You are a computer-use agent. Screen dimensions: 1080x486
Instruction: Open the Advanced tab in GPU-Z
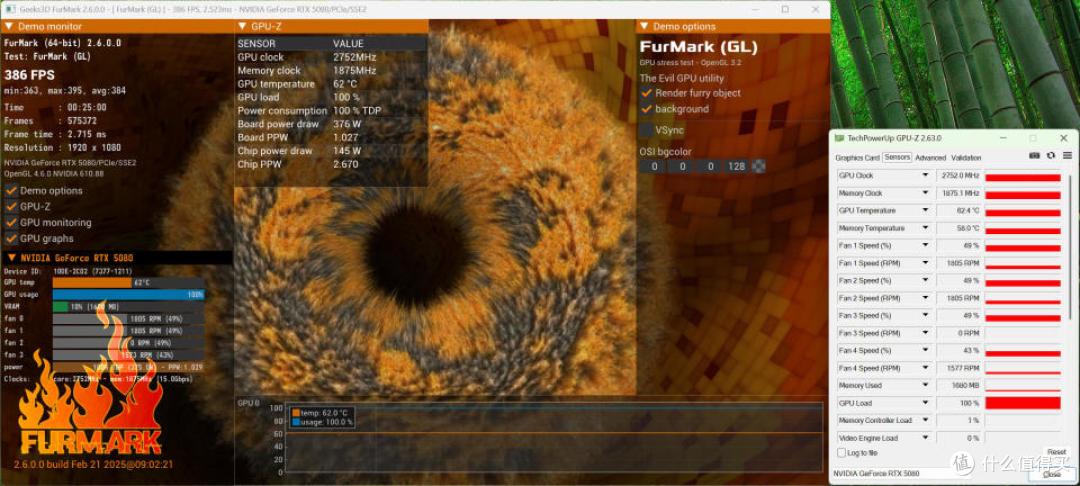click(x=931, y=158)
